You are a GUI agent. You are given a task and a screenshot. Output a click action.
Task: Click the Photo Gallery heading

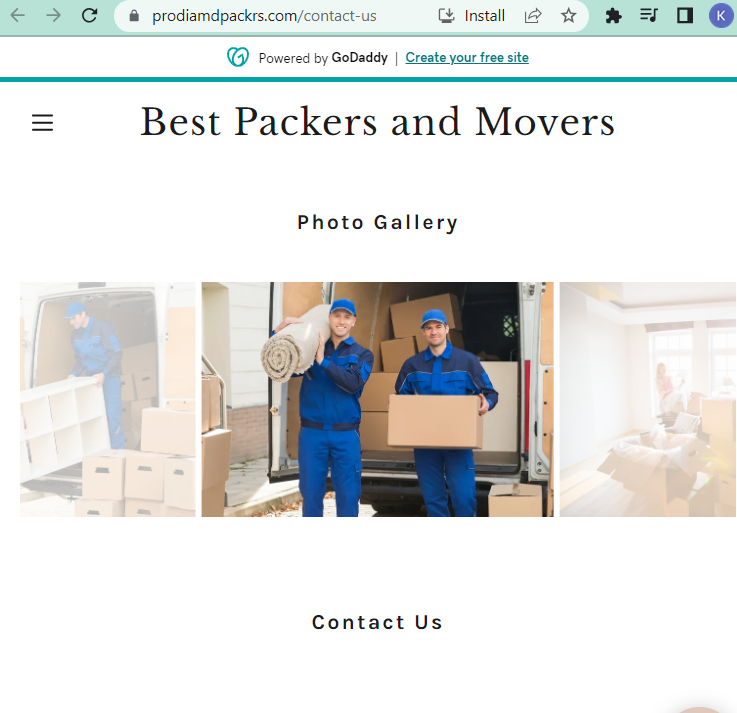(x=377, y=222)
